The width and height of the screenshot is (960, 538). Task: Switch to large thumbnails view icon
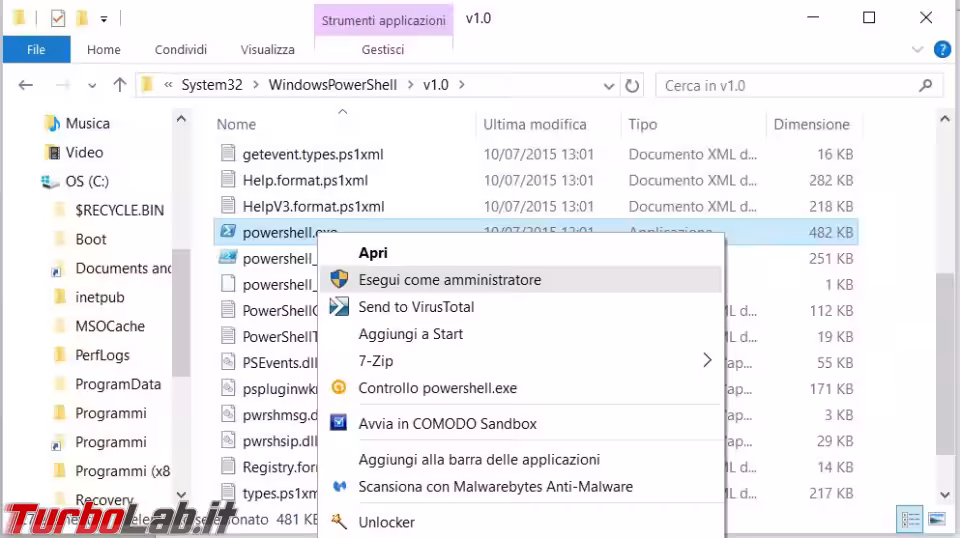(x=937, y=520)
